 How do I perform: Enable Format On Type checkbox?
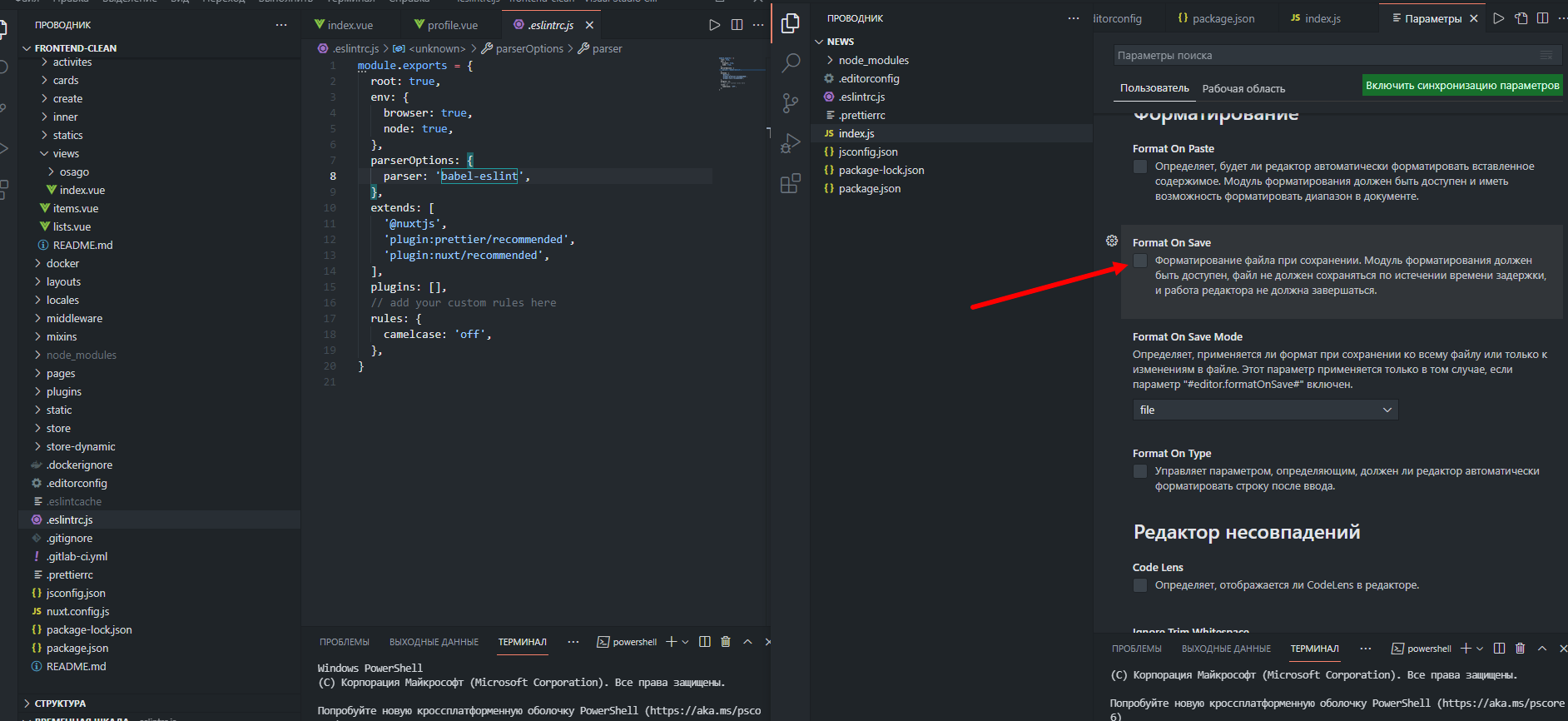[1140, 471]
